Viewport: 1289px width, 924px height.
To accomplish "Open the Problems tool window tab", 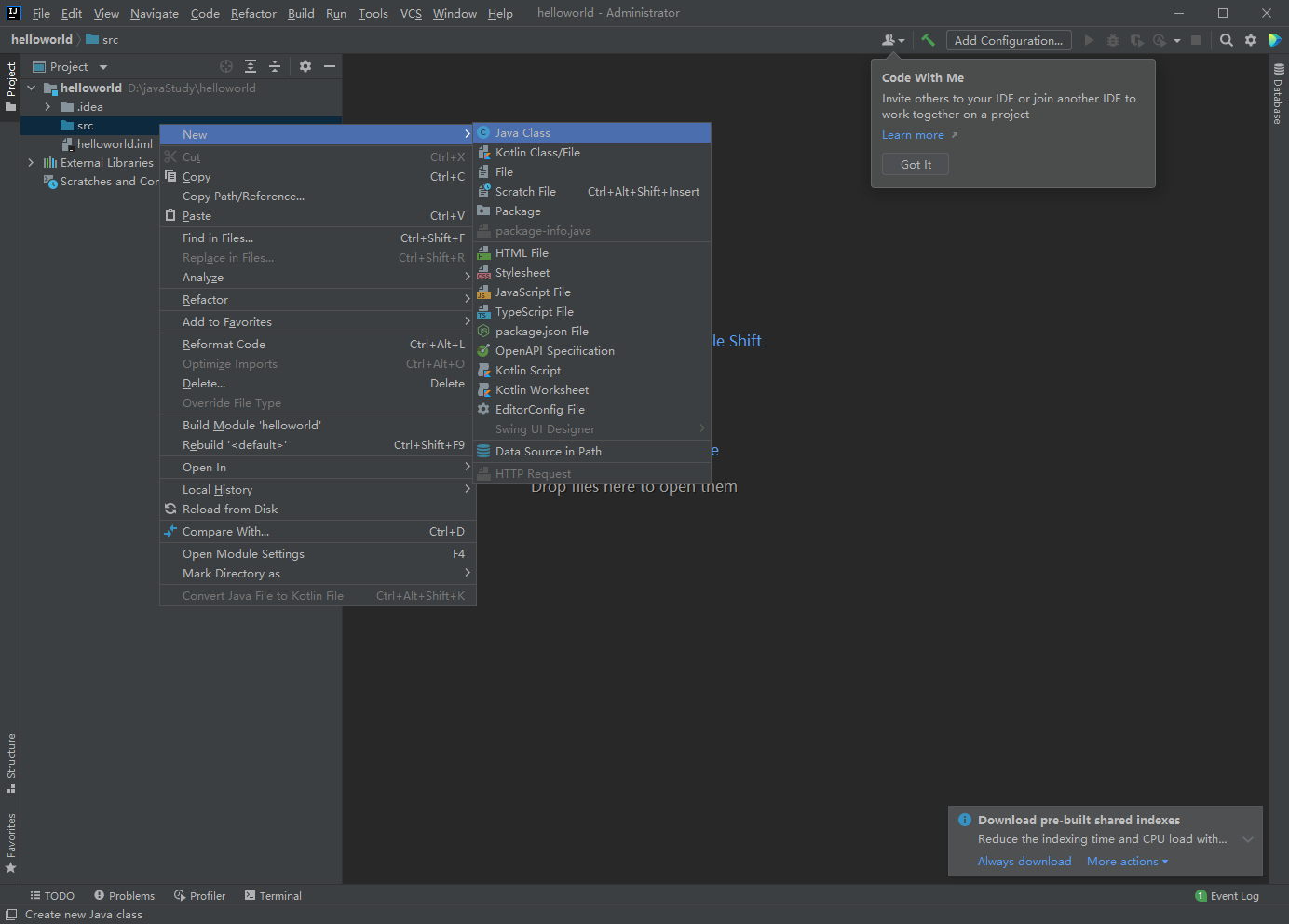I will point(124,896).
